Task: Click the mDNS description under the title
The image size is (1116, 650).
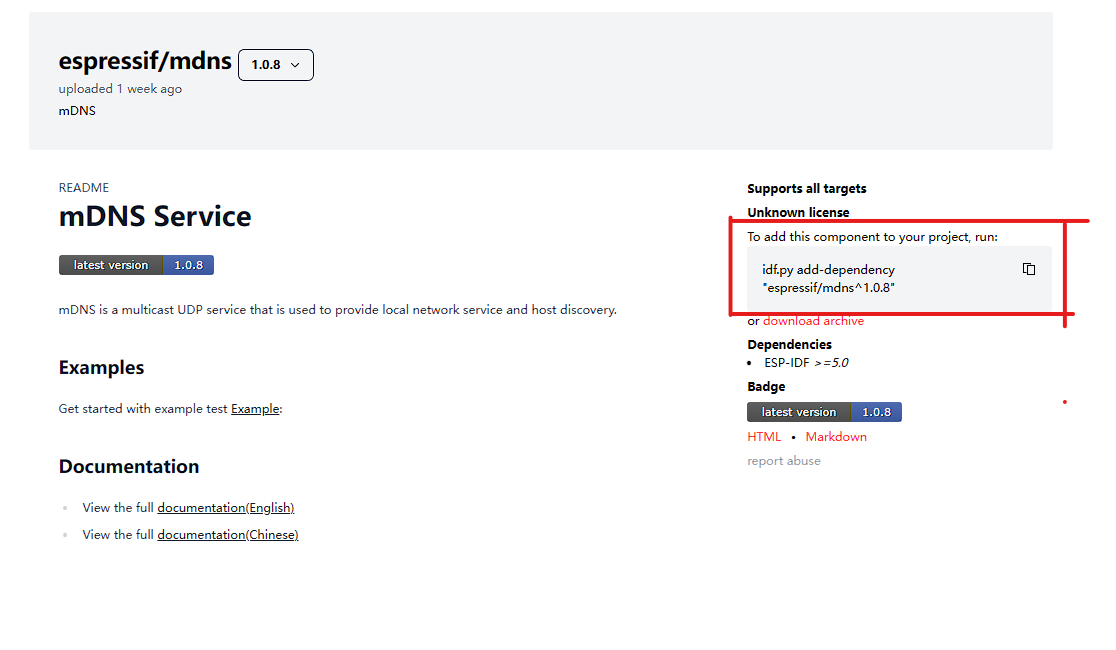Action: tap(77, 111)
